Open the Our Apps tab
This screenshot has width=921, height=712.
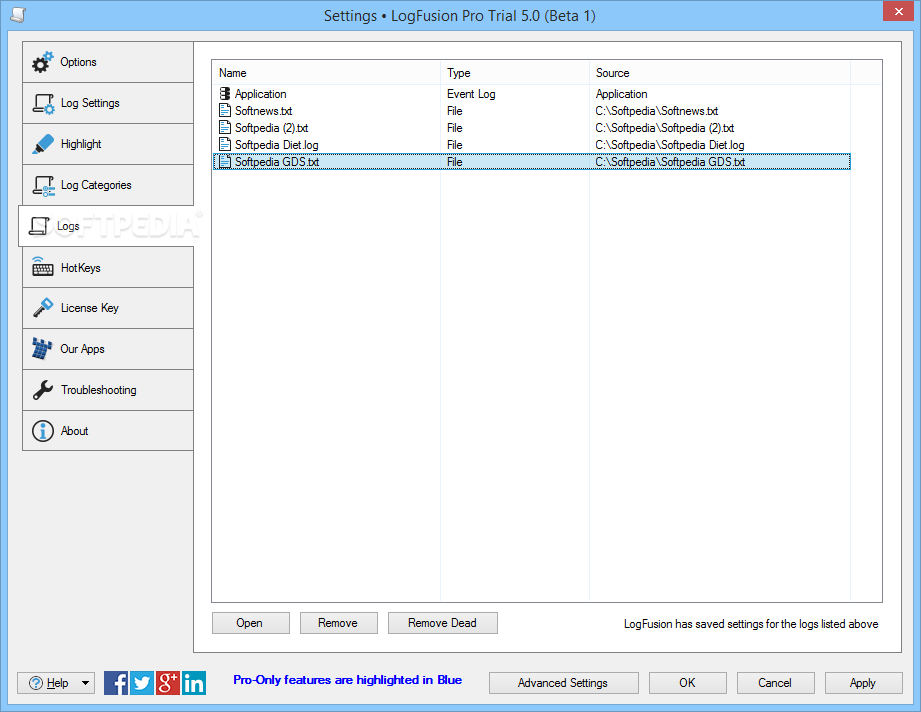point(108,350)
